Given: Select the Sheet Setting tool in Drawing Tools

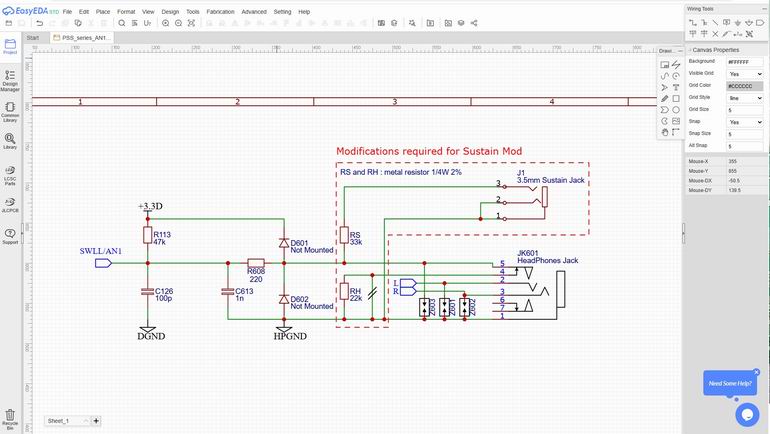Looking at the screenshot, I should (x=664, y=65).
